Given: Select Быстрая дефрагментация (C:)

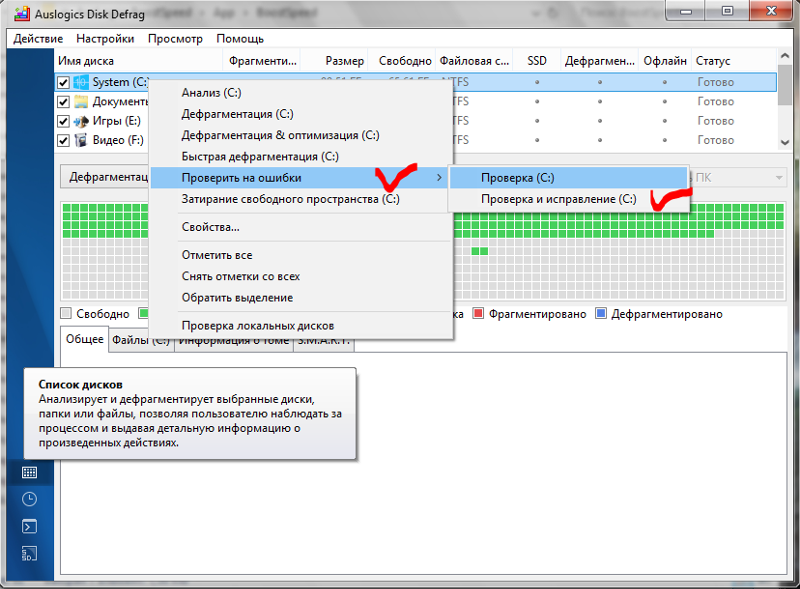Looking at the screenshot, I should [x=302, y=157].
